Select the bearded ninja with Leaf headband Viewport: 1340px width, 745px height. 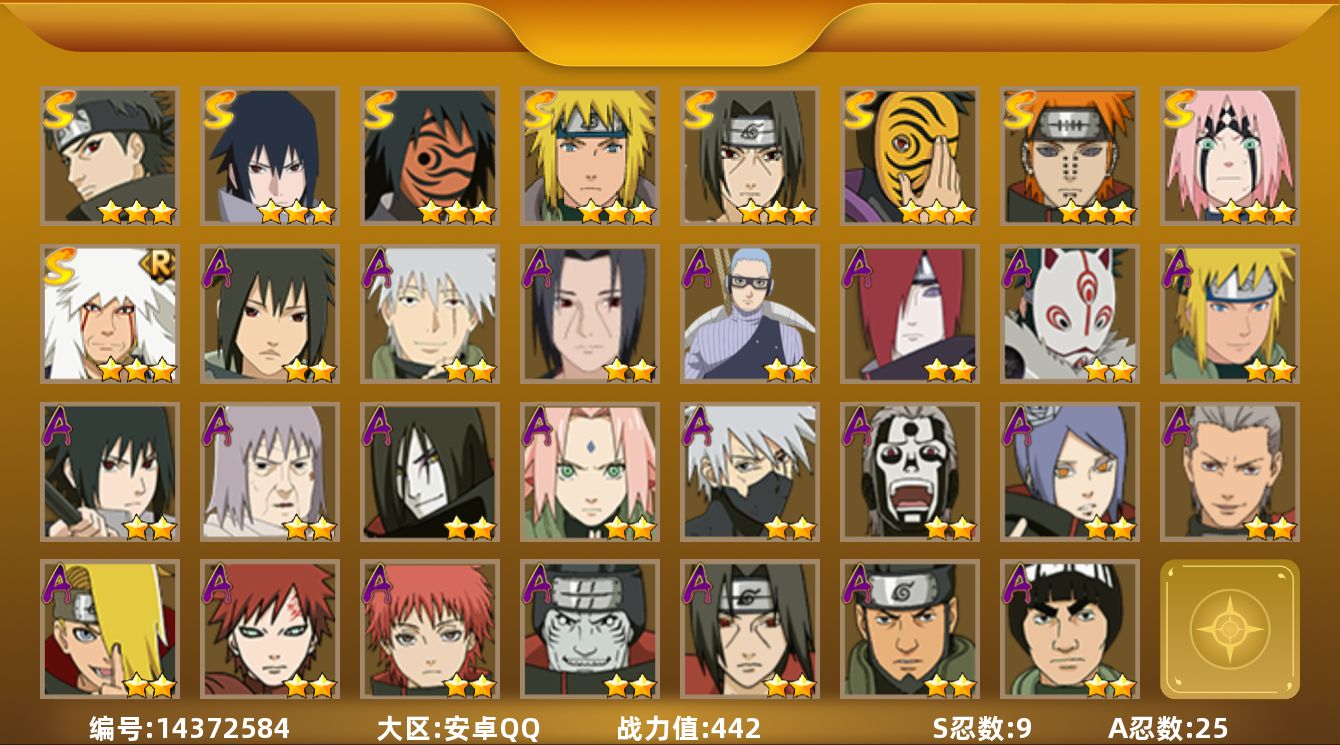[x=910, y=629]
